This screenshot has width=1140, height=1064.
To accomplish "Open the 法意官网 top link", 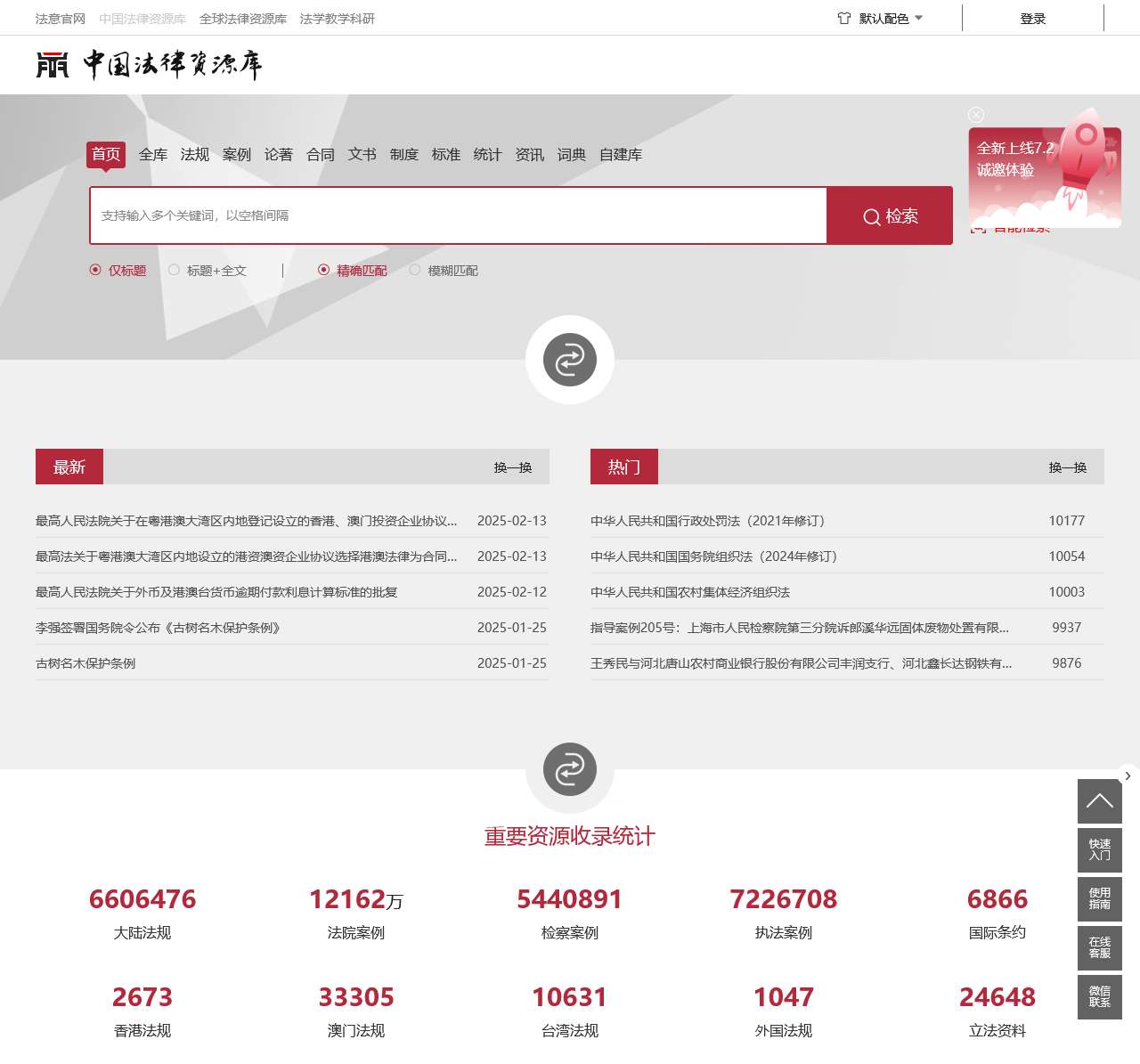I will coord(61,18).
